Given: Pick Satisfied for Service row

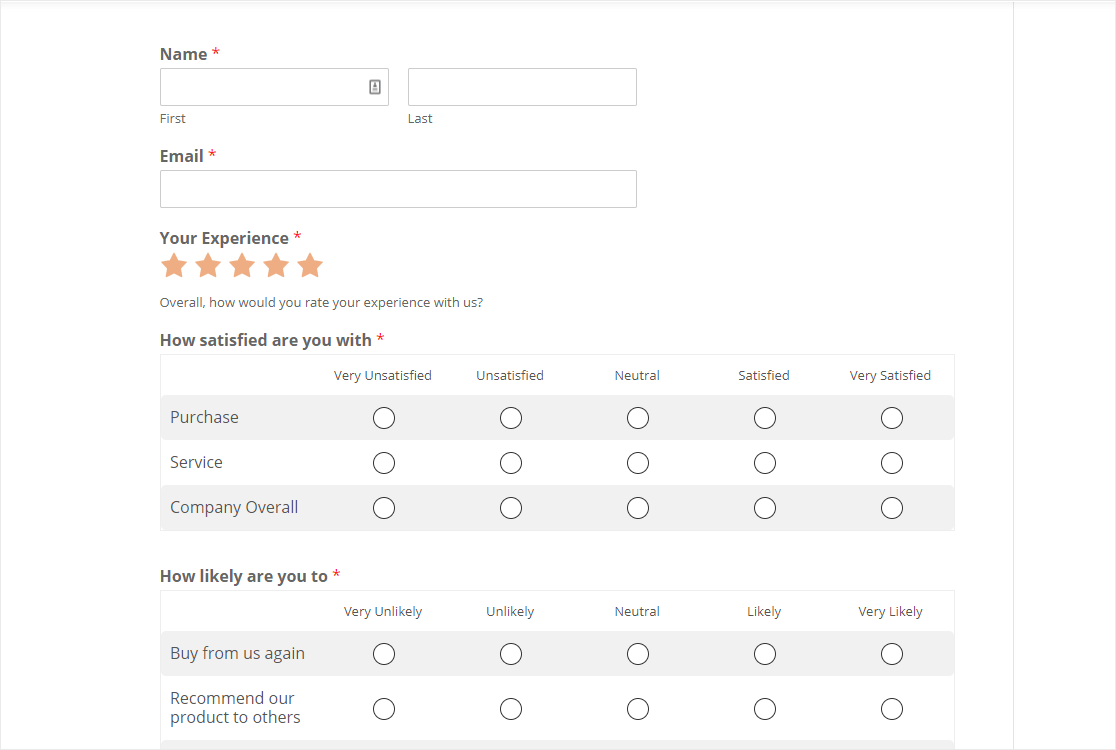Looking at the screenshot, I should (765, 463).
